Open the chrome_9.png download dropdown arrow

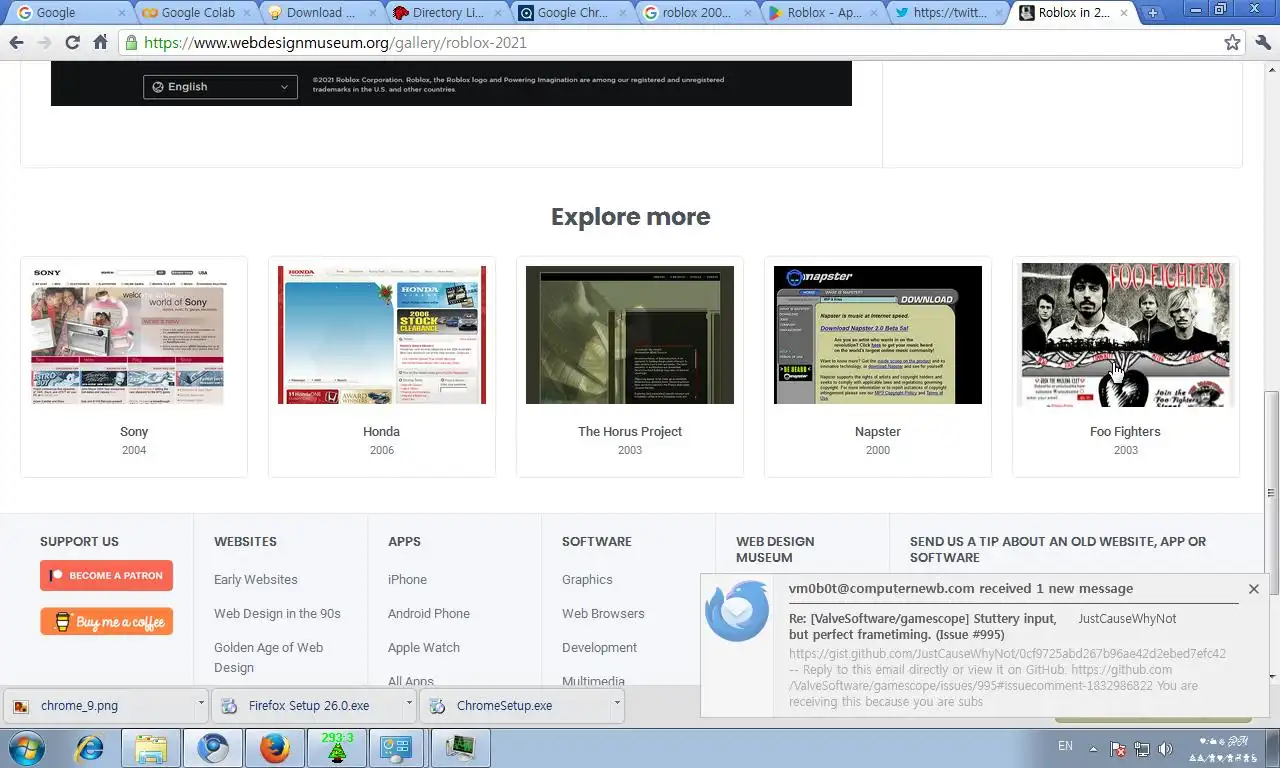[x=201, y=704]
